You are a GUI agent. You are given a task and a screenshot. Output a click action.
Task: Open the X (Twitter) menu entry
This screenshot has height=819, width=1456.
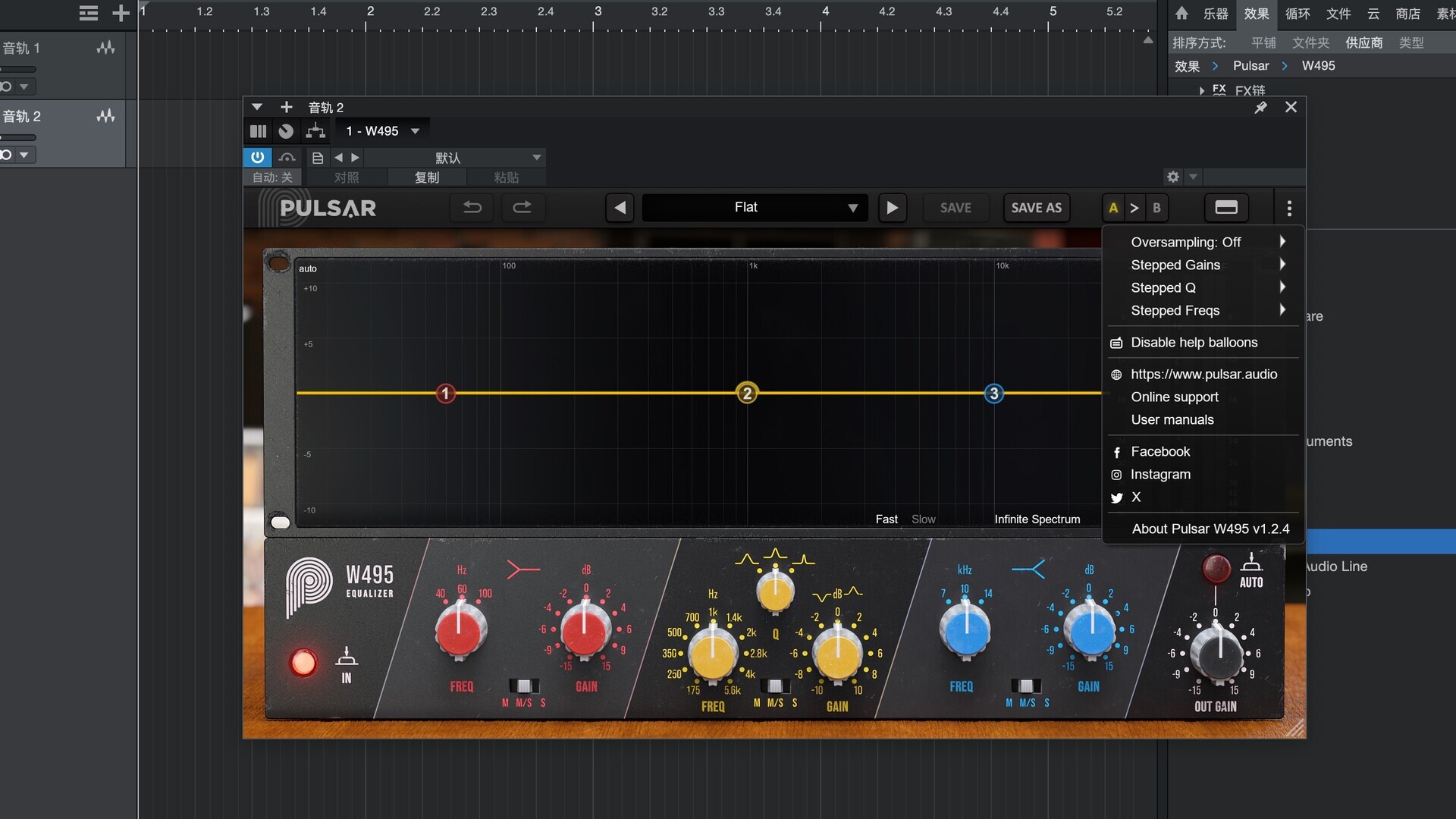(x=1203, y=497)
